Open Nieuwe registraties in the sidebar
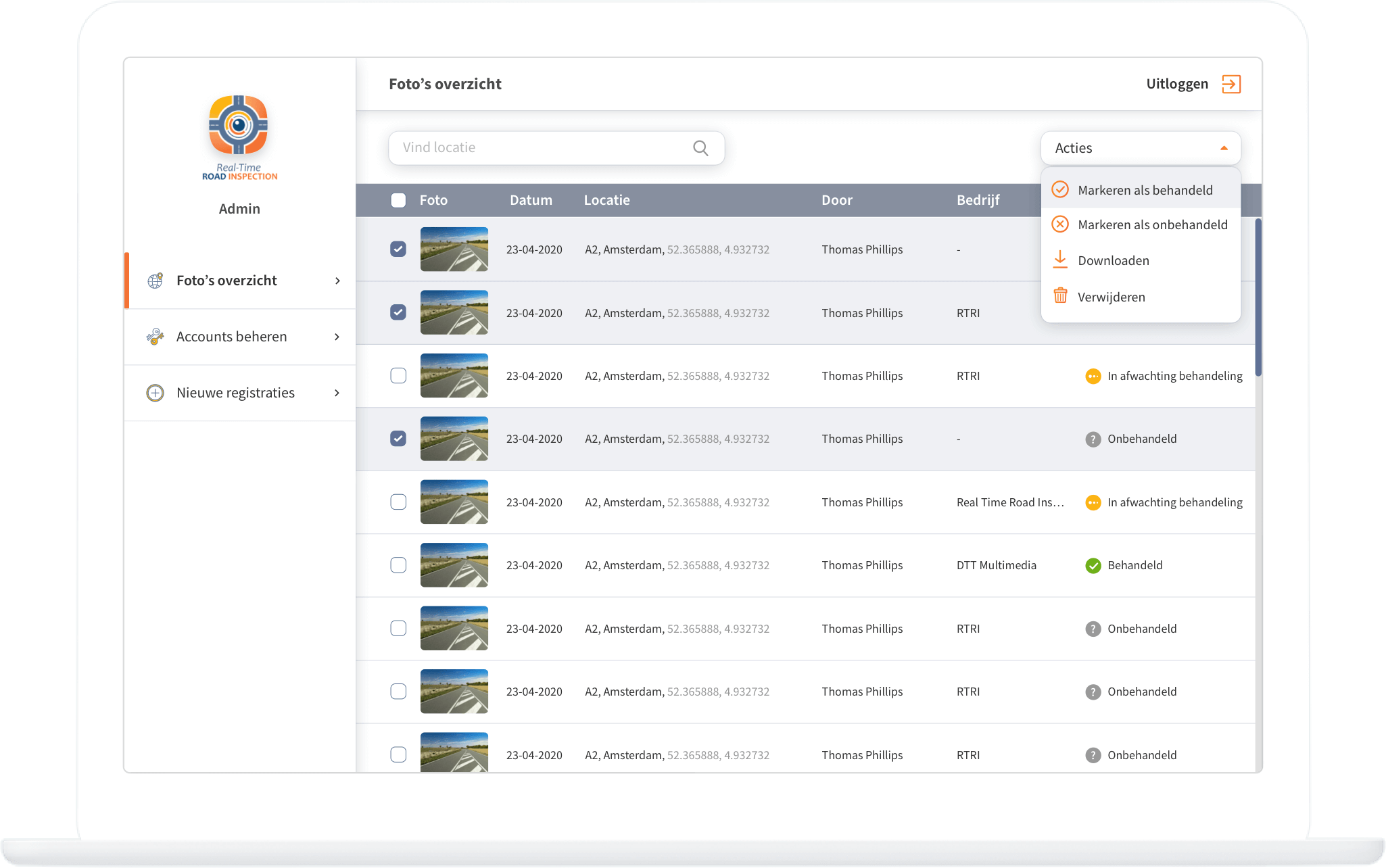Screen dimensions: 1386x868 tap(240, 393)
